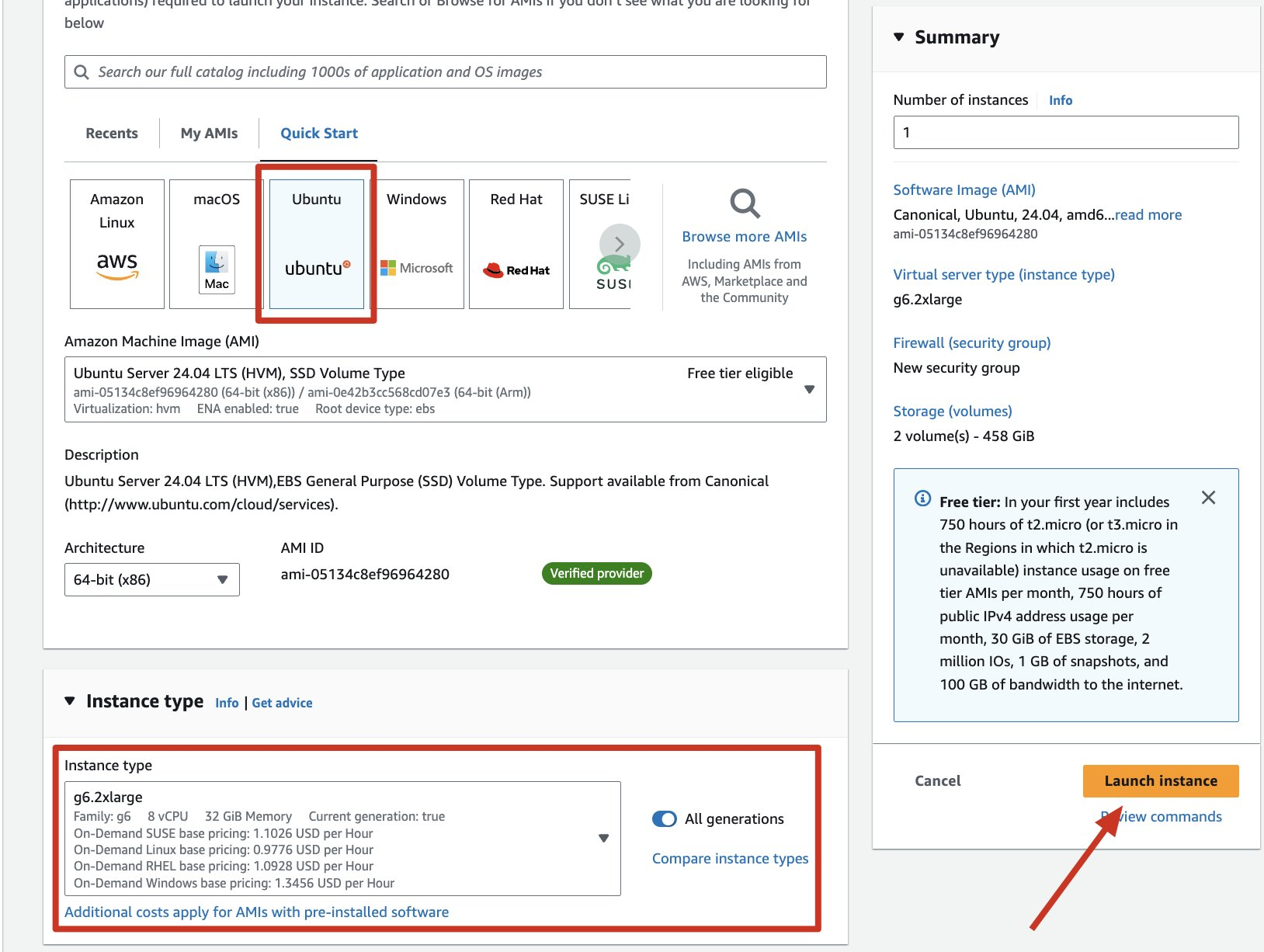Click the Number of instances input field
The width and height of the screenshot is (1264, 952).
pos(1066,133)
